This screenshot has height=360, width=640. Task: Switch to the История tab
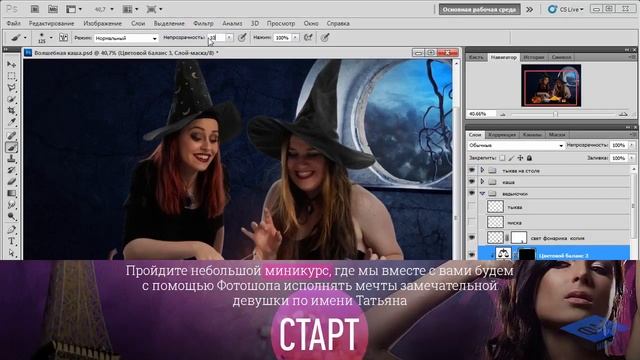[533, 57]
